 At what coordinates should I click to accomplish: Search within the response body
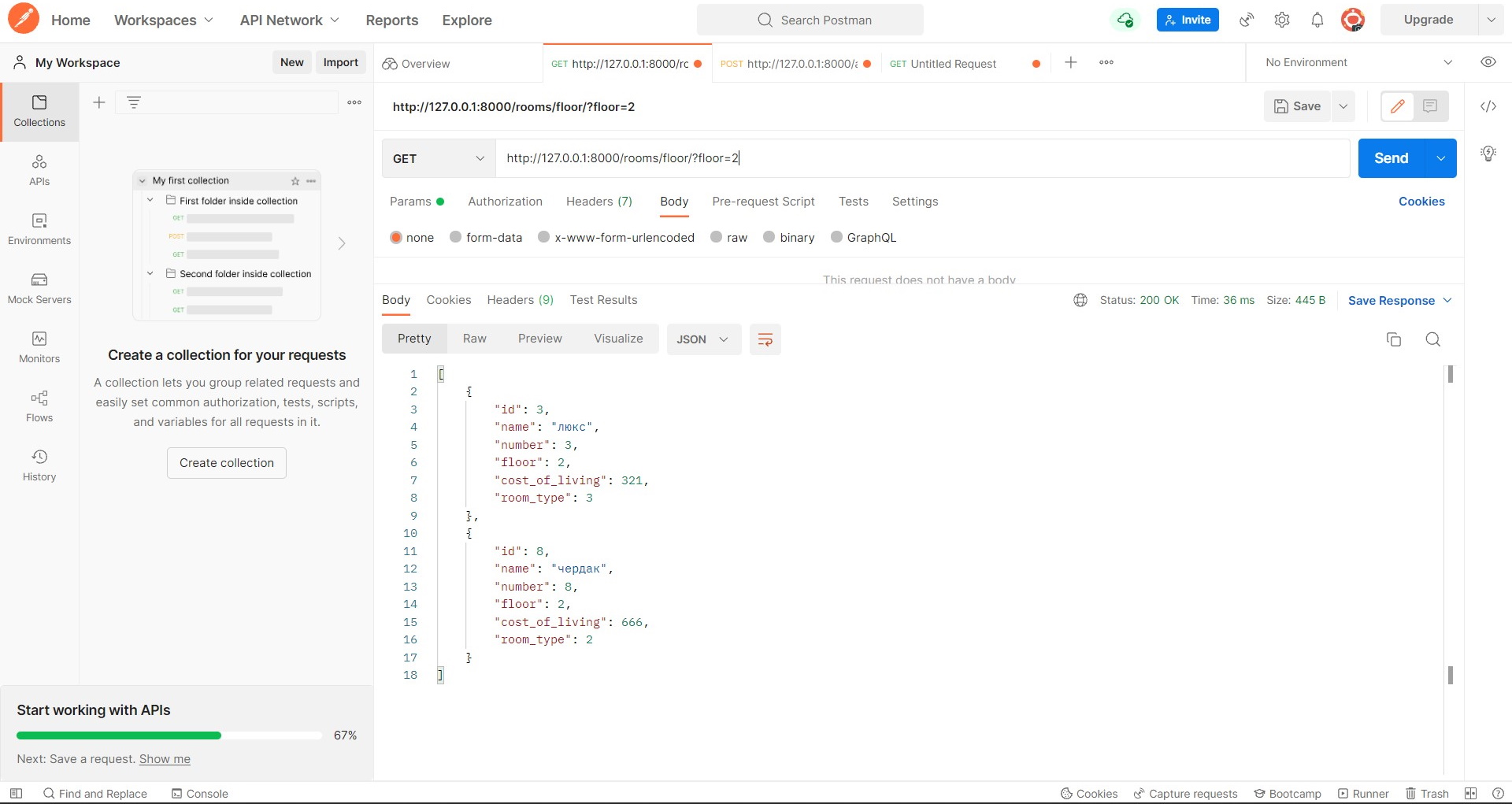point(1432,339)
